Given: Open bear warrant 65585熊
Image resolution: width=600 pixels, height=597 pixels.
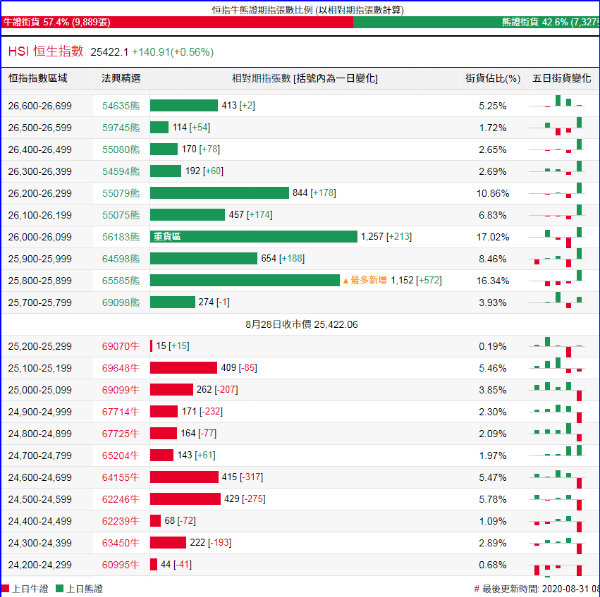Looking at the screenshot, I should point(121,281).
